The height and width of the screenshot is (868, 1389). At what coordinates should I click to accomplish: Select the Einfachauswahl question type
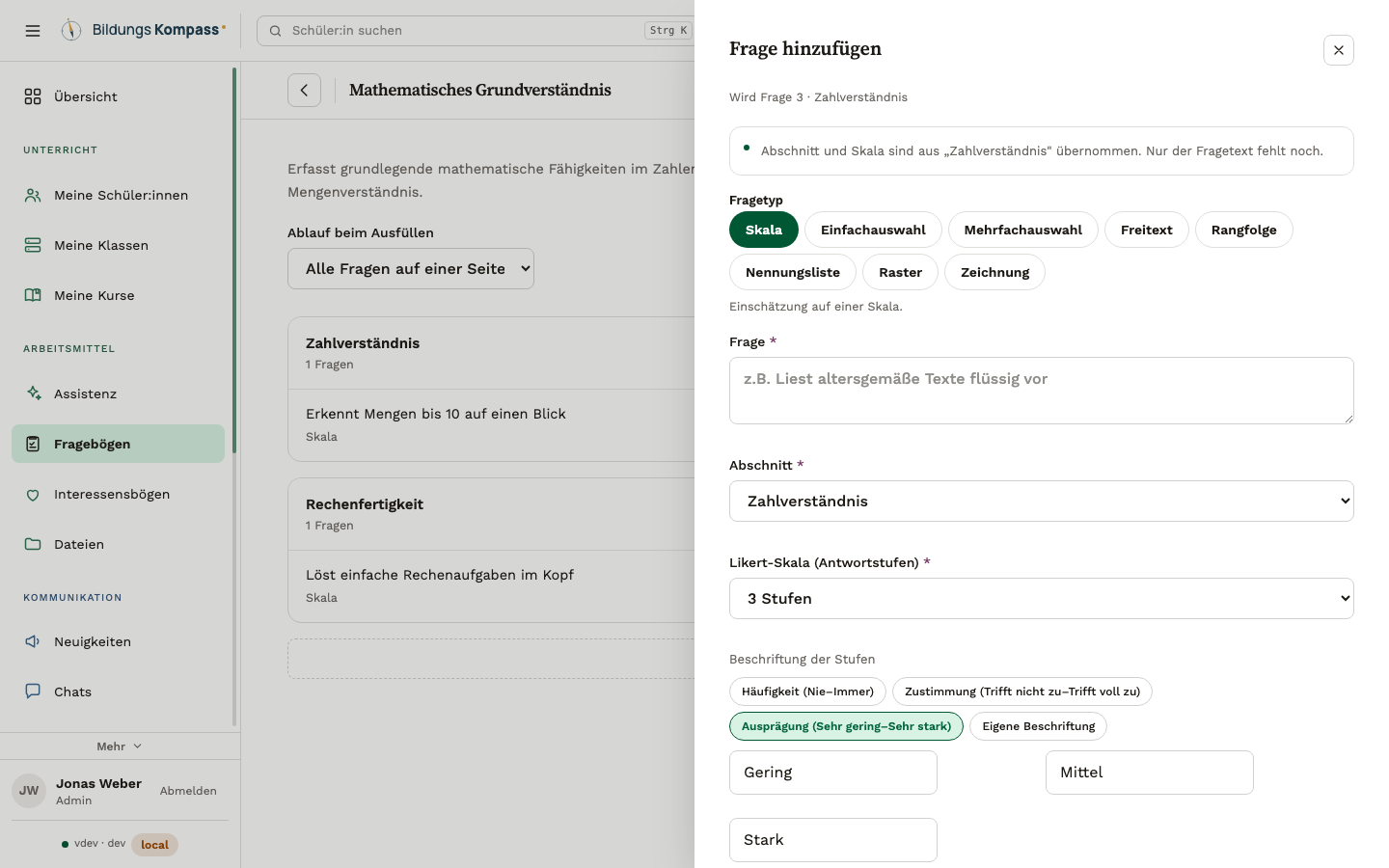coord(873,230)
